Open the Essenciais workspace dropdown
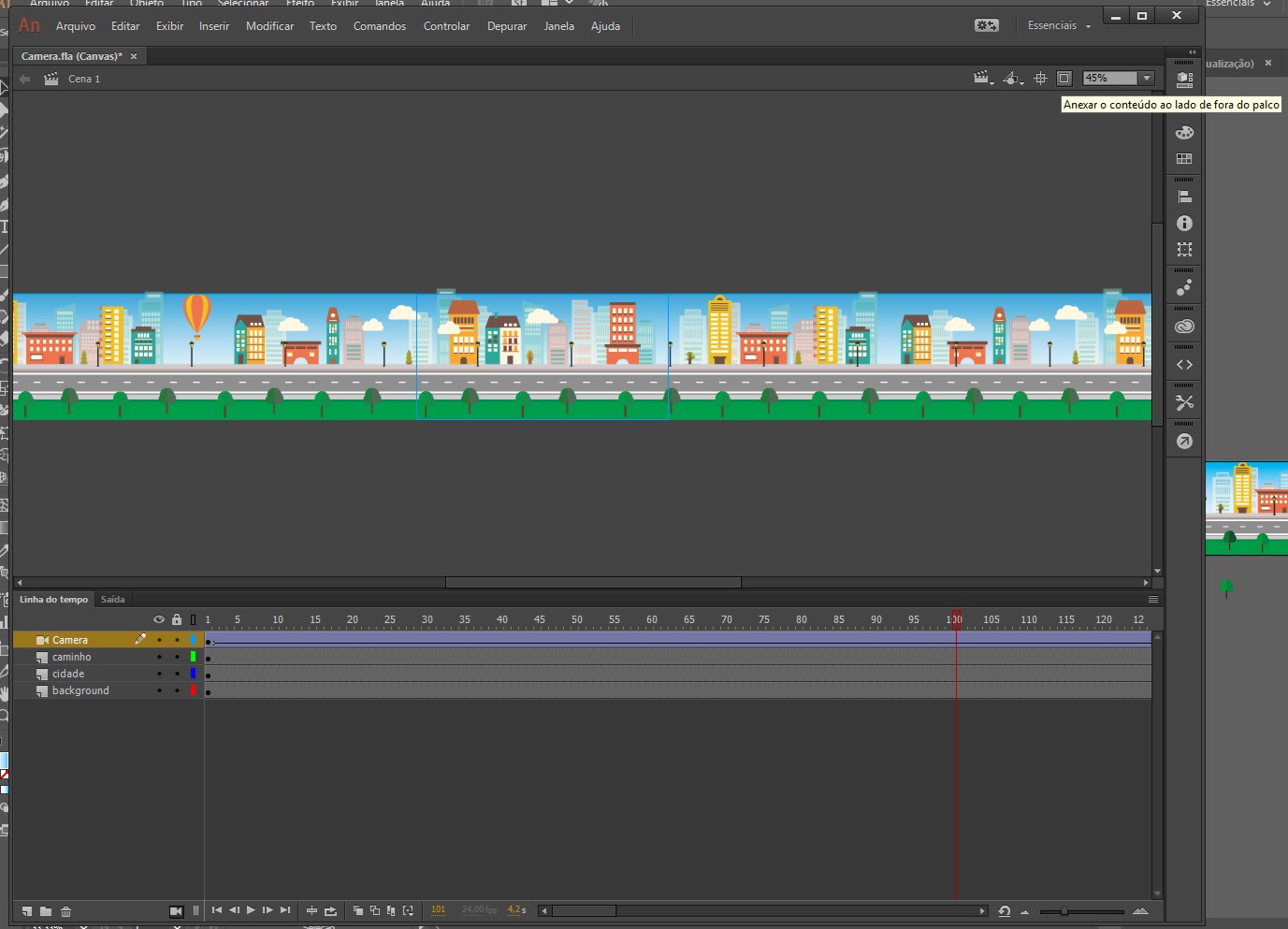 coord(1059,25)
